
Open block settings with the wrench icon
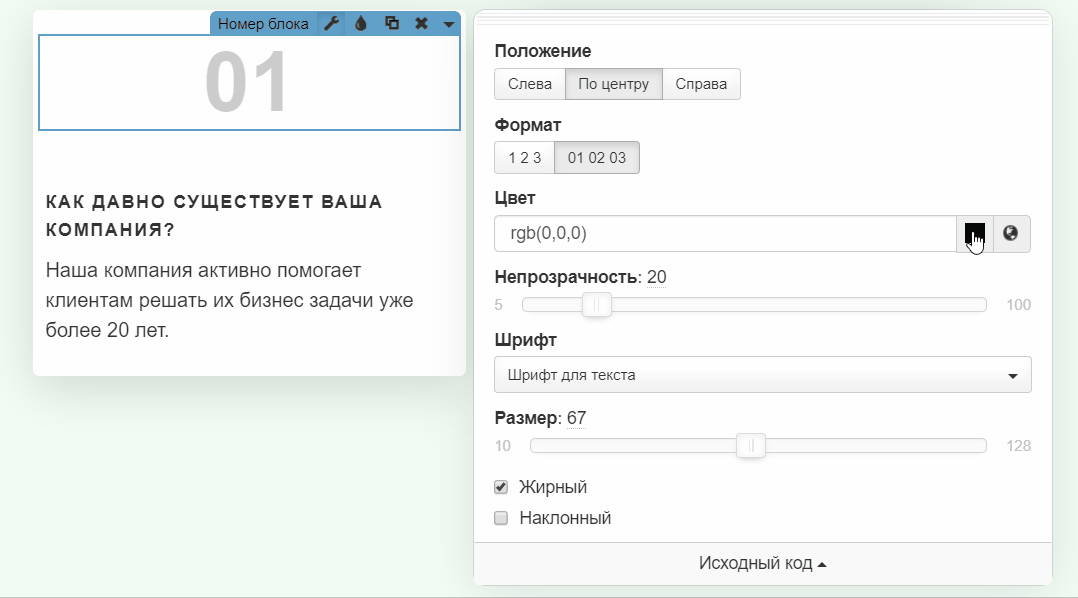click(331, 24)
